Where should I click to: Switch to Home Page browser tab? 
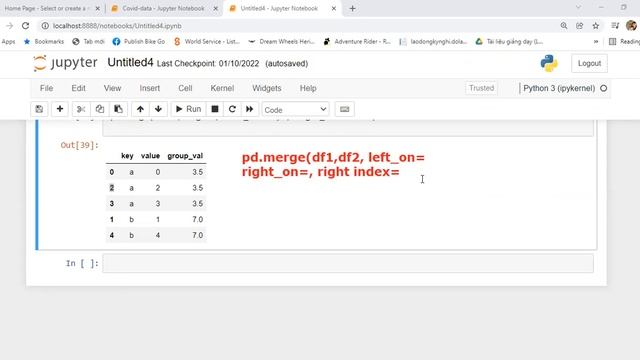click(47, 8)
